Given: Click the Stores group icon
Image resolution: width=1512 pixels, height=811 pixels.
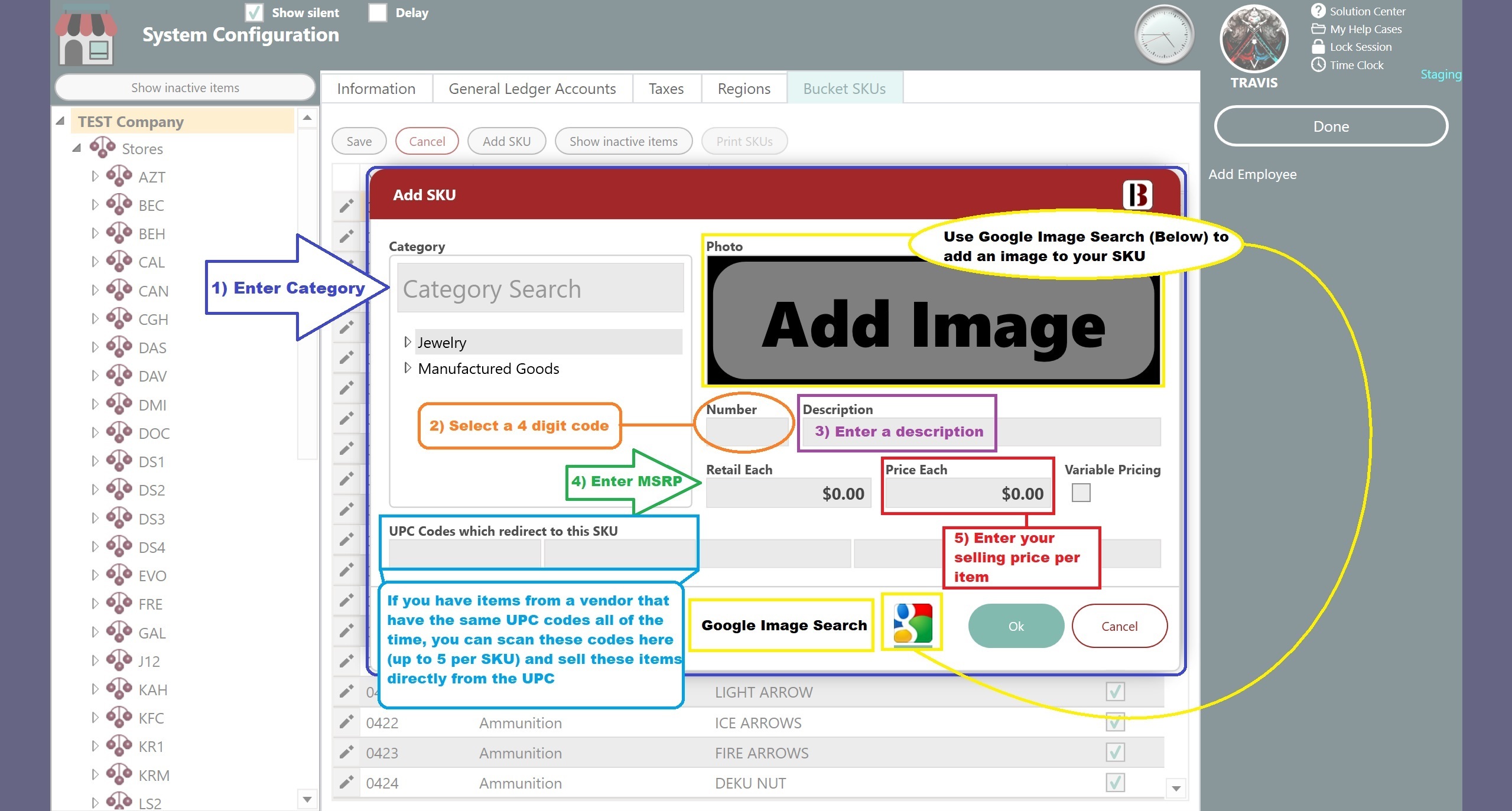Looking at the screenshot, I should click(102, 148).
